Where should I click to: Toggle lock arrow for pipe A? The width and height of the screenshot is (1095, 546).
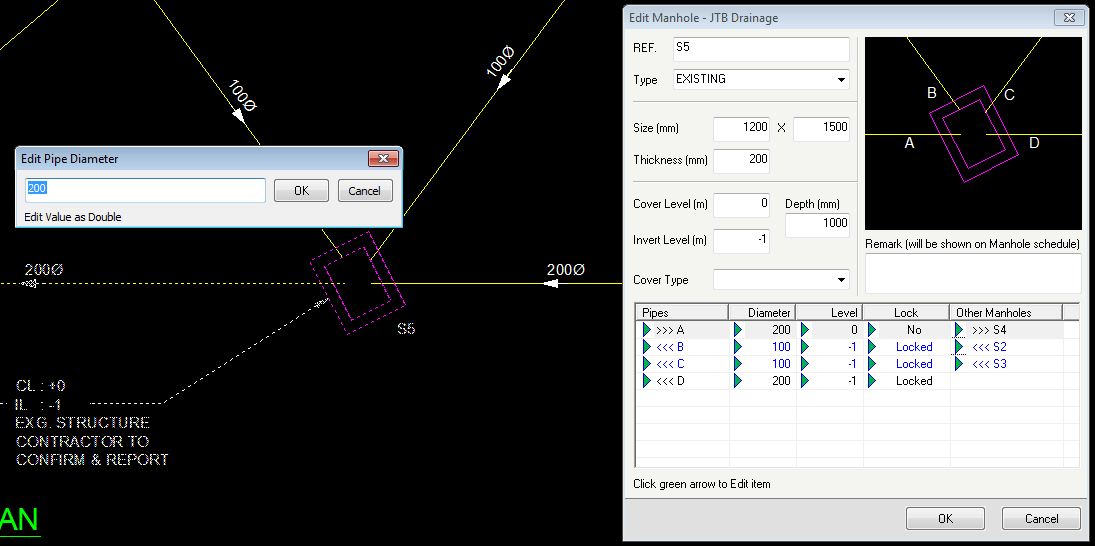(x=873, y=330)
